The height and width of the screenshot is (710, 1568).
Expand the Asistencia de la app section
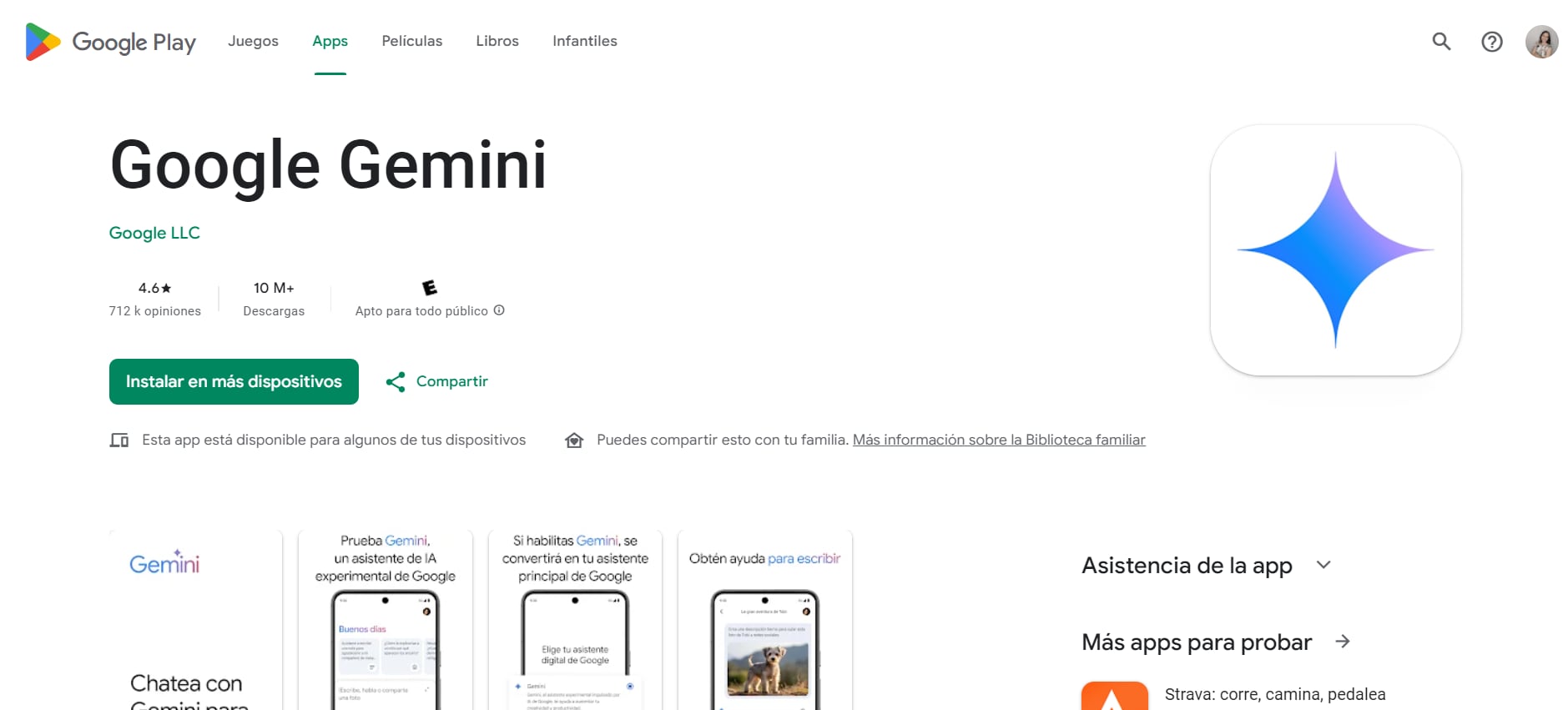click(x=1323, y=565)
